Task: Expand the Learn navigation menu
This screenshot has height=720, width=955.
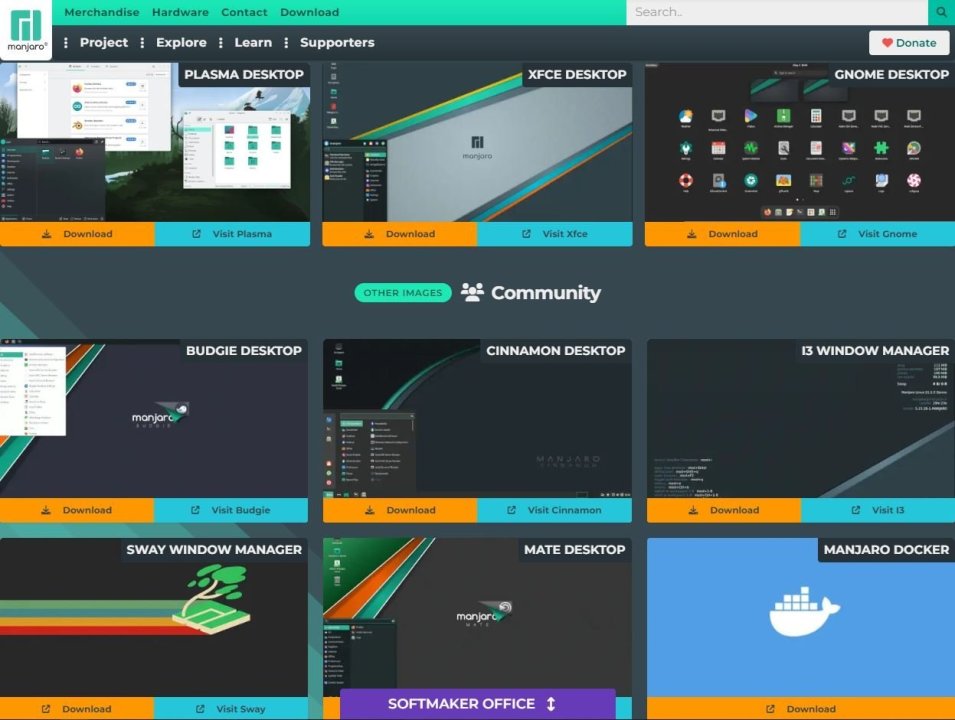Action: 253,43
